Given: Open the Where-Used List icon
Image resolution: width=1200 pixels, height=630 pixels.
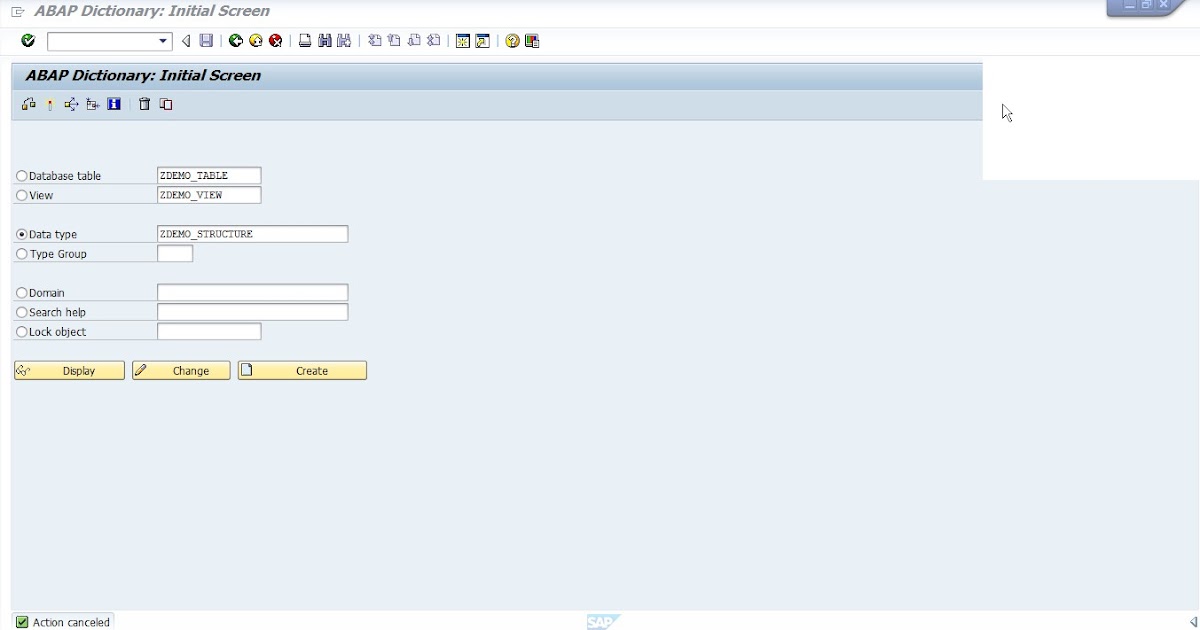Looking at the screenshot, I should coord(70,104).
